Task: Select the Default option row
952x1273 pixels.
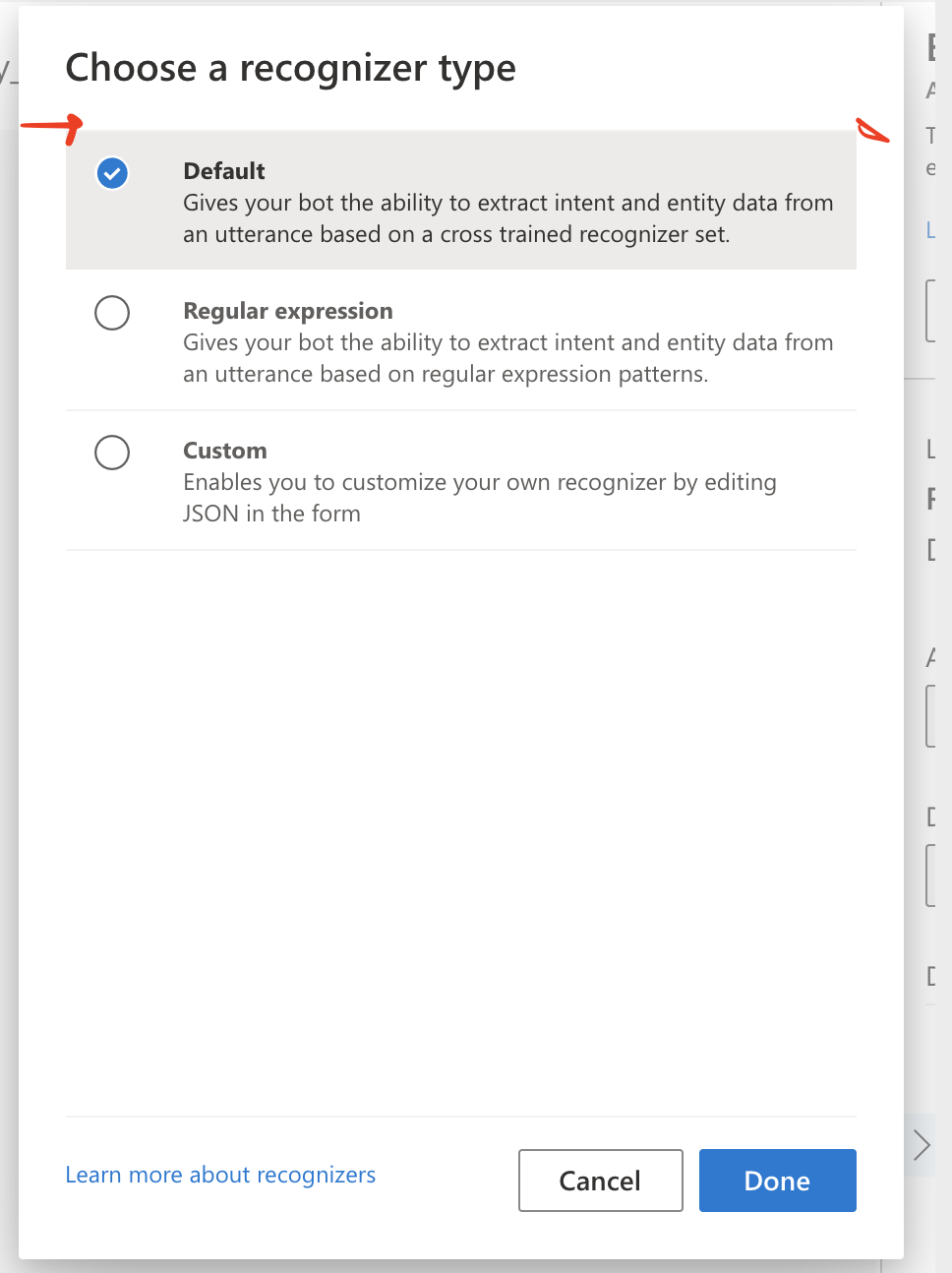Action: 460,199
